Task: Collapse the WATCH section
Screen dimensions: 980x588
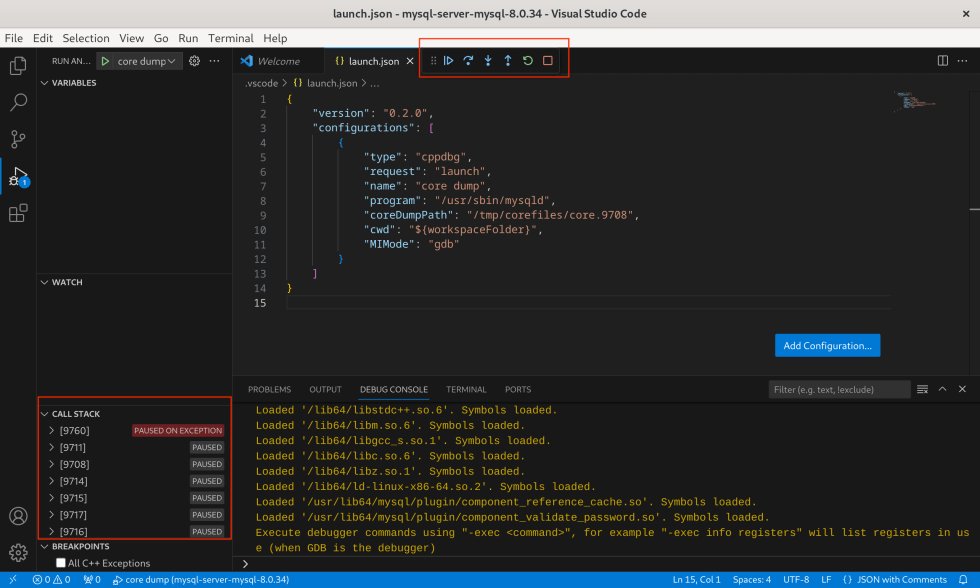Action: click(x=45, y=282)
